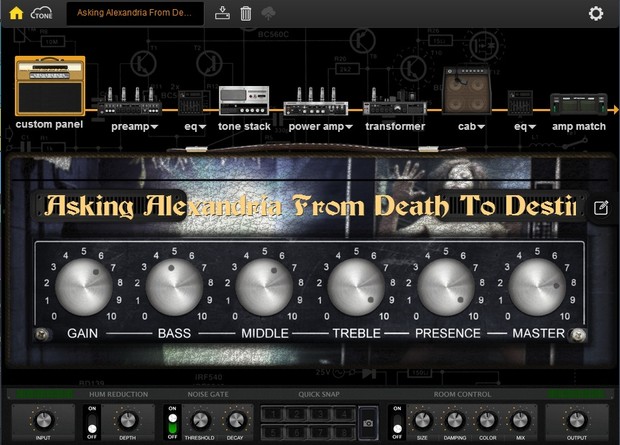Click the transformer label

[x=395, y=127]
